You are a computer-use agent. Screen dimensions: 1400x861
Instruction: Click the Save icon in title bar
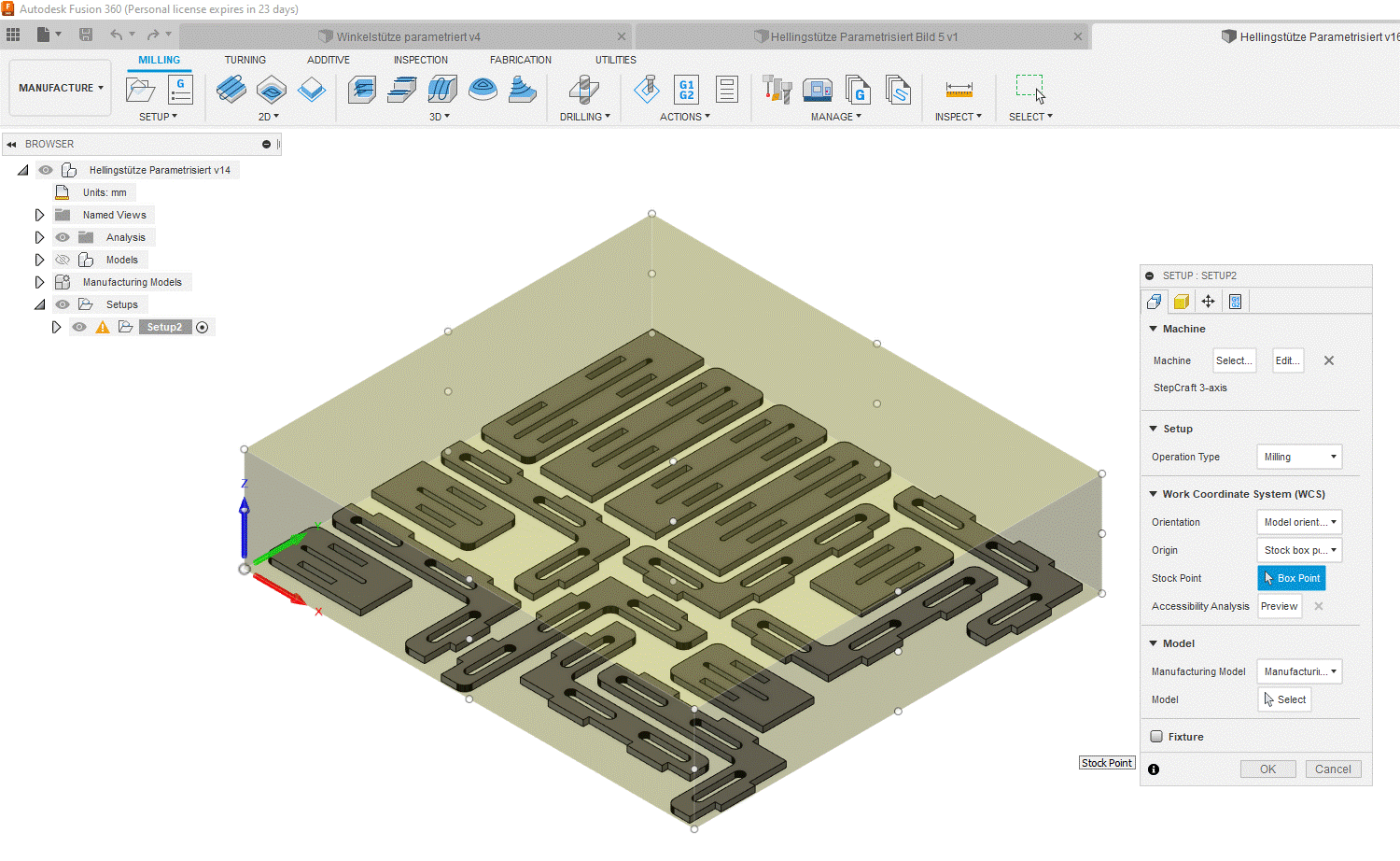coord(86,35)
